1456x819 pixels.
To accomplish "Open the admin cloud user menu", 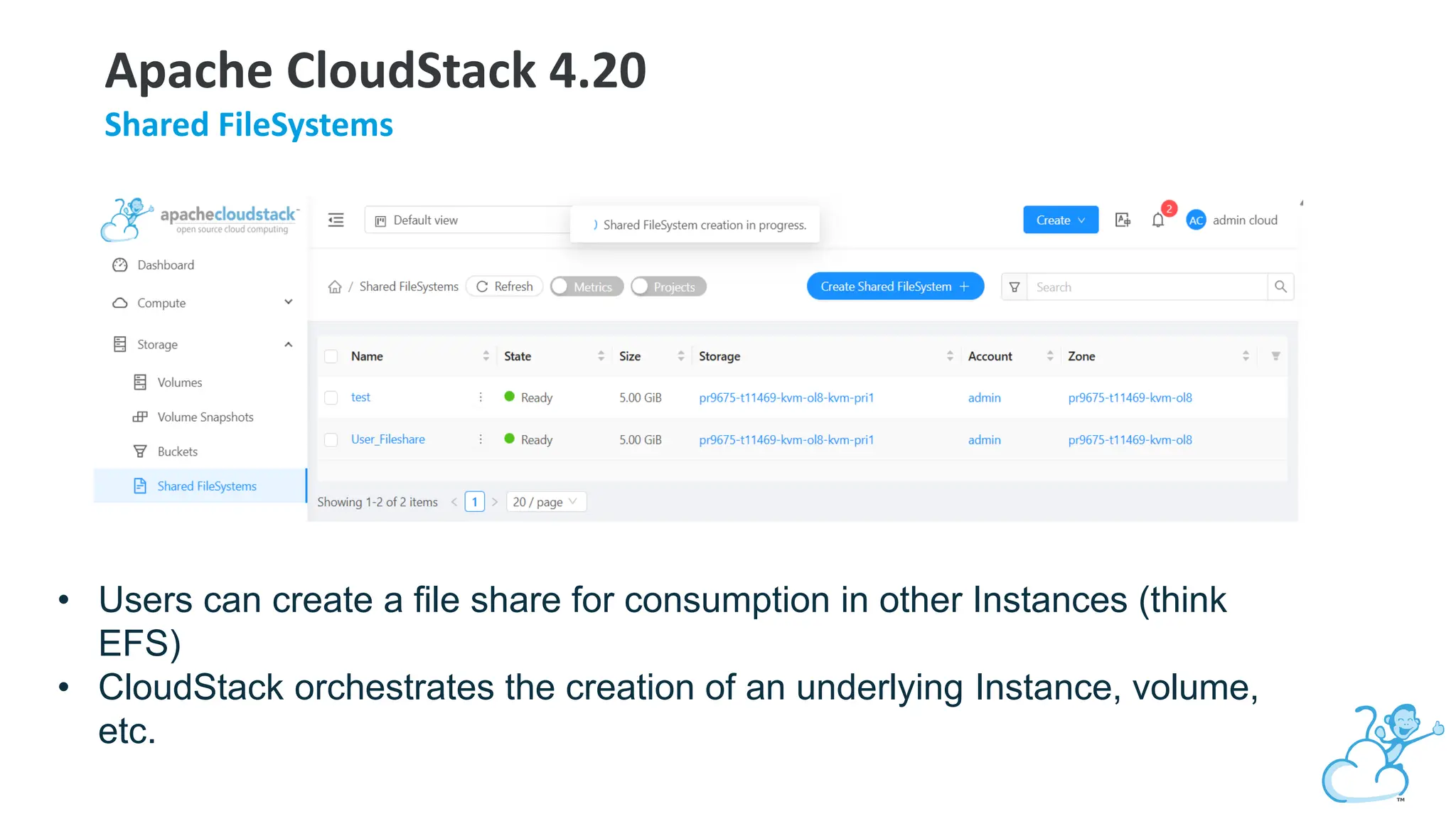I will [x=1245, y=220].
